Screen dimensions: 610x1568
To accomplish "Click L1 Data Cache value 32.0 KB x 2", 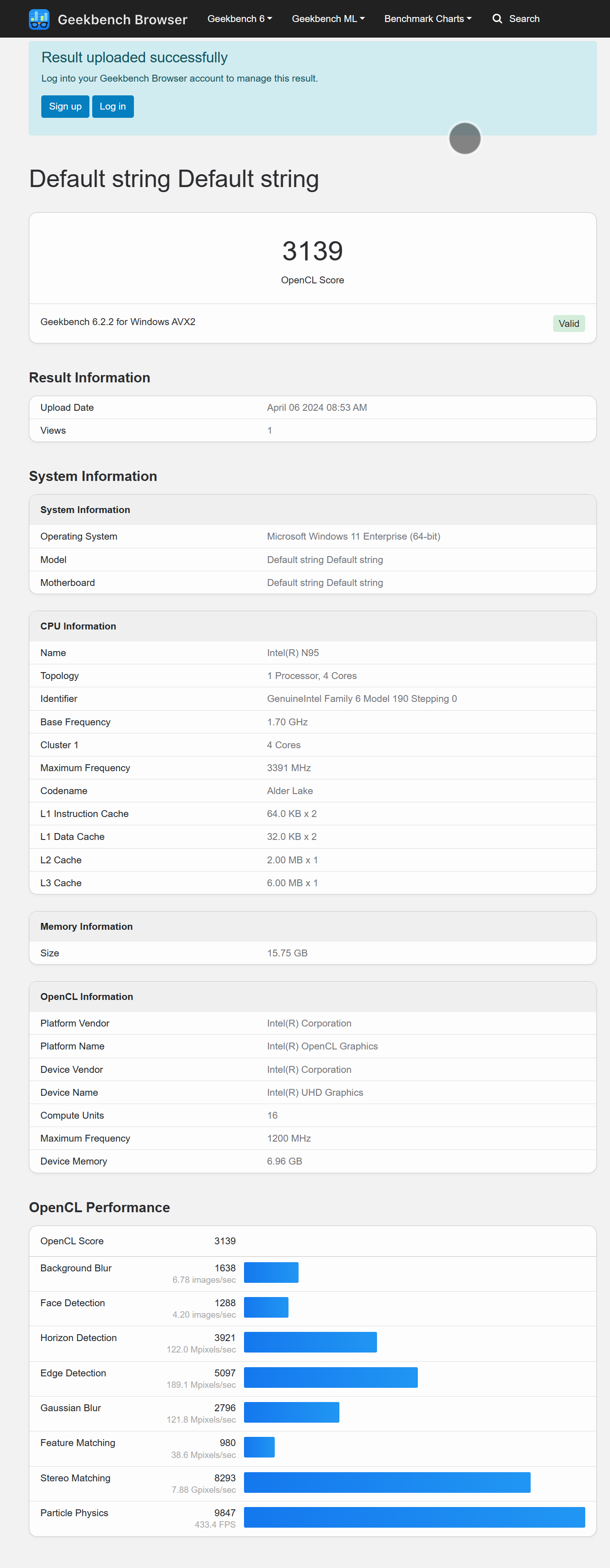I will 292,837.
